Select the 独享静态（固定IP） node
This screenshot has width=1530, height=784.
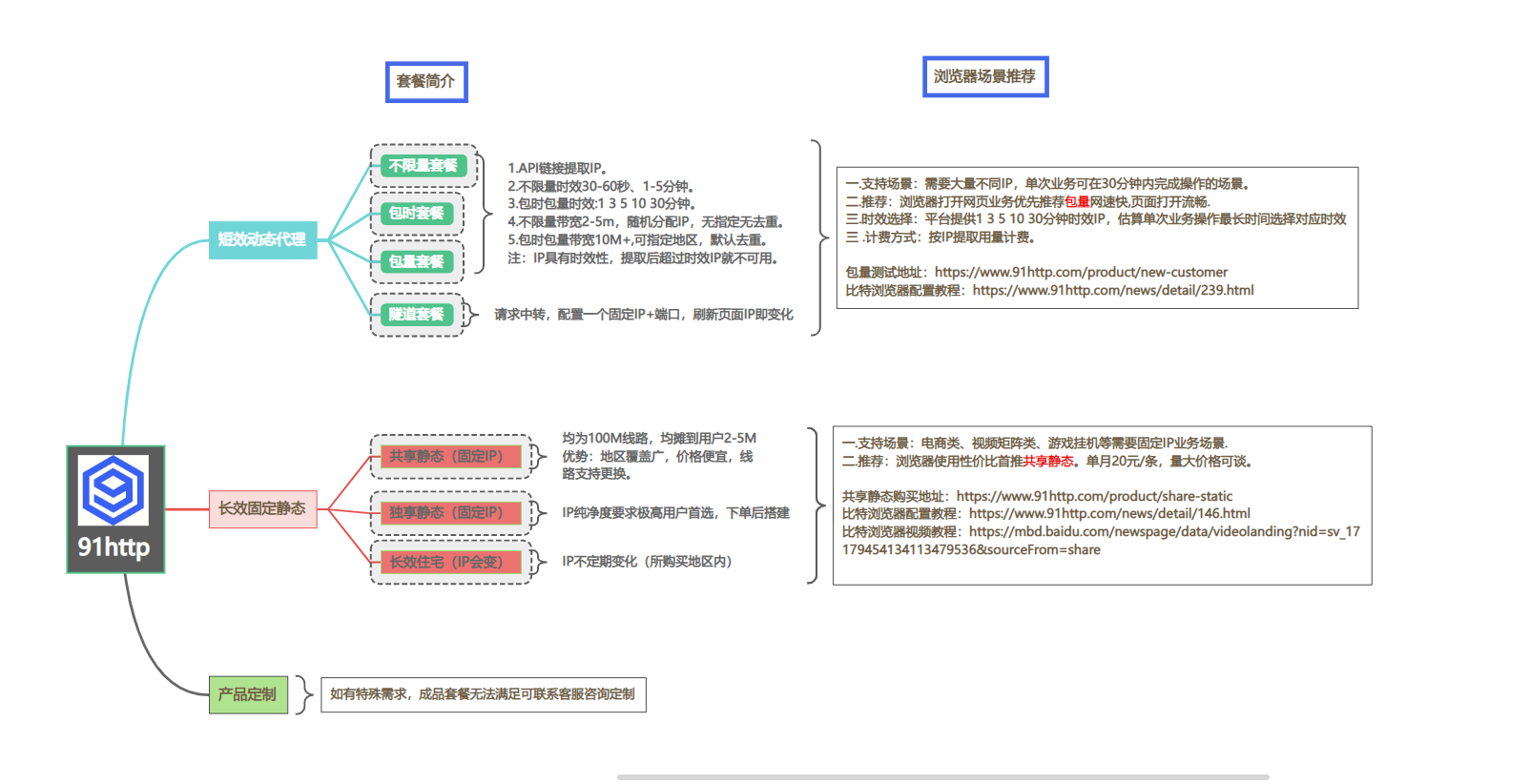[x=450, y=513]
